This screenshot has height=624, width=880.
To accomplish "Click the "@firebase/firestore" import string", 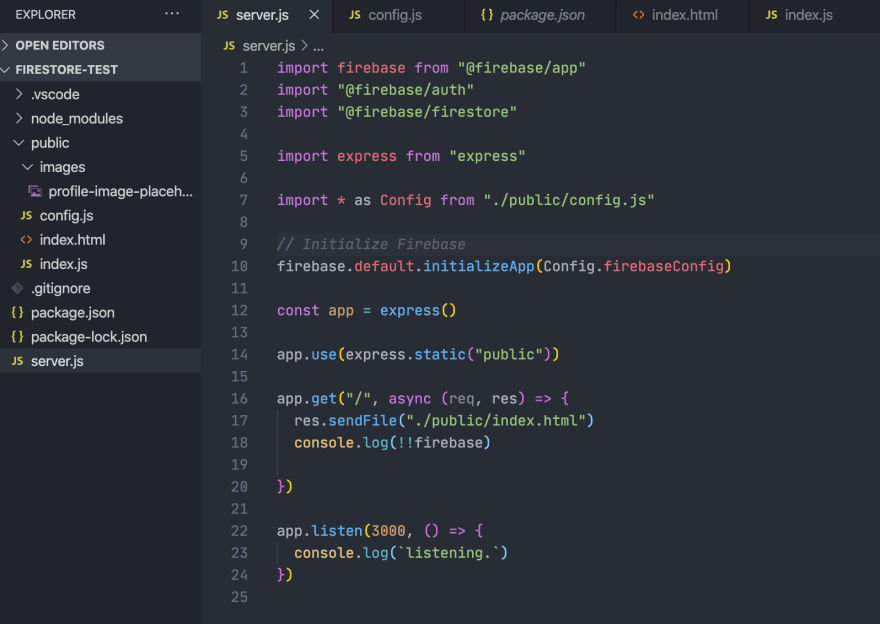I will tap(427, 112).
